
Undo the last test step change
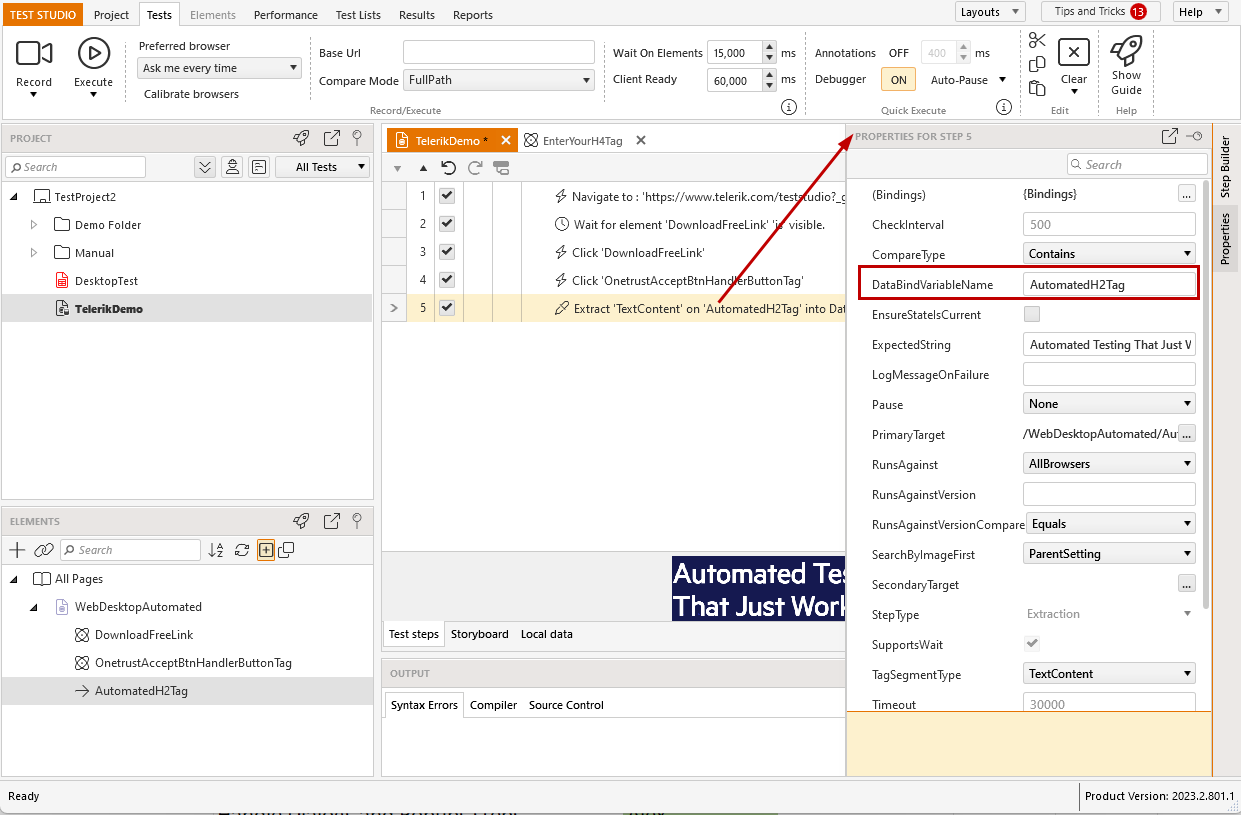(x=449, y=167)
